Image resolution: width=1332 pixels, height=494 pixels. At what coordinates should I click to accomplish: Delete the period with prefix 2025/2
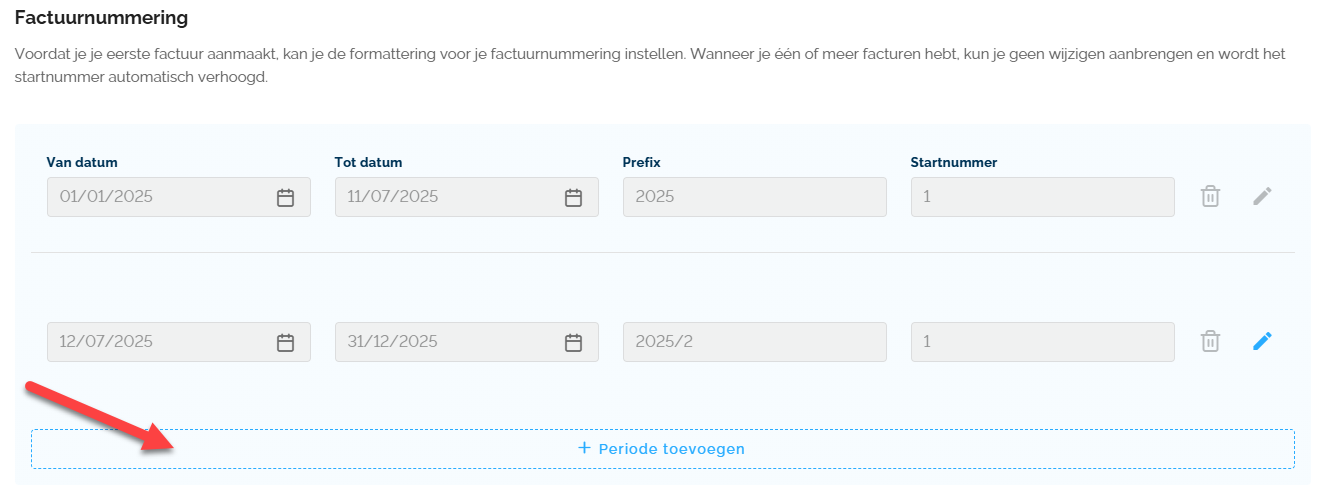pyautogui.click(x=1210, y=342)
